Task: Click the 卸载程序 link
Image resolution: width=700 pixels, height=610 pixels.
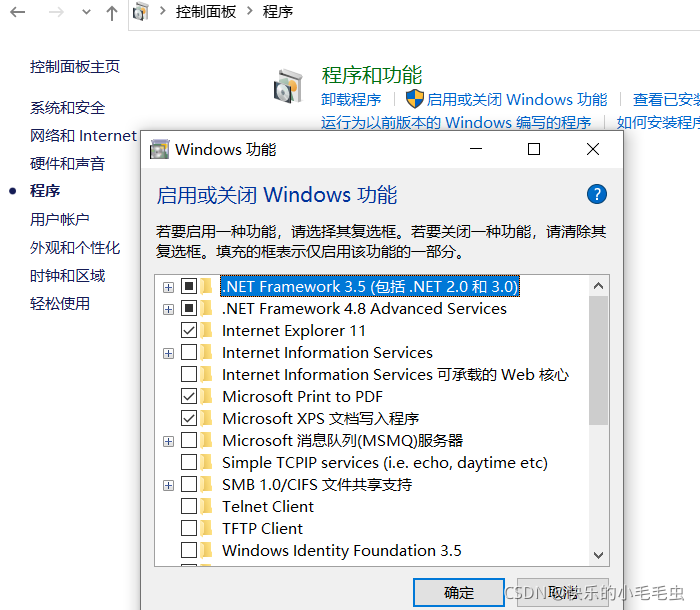Action: point(351,99)
